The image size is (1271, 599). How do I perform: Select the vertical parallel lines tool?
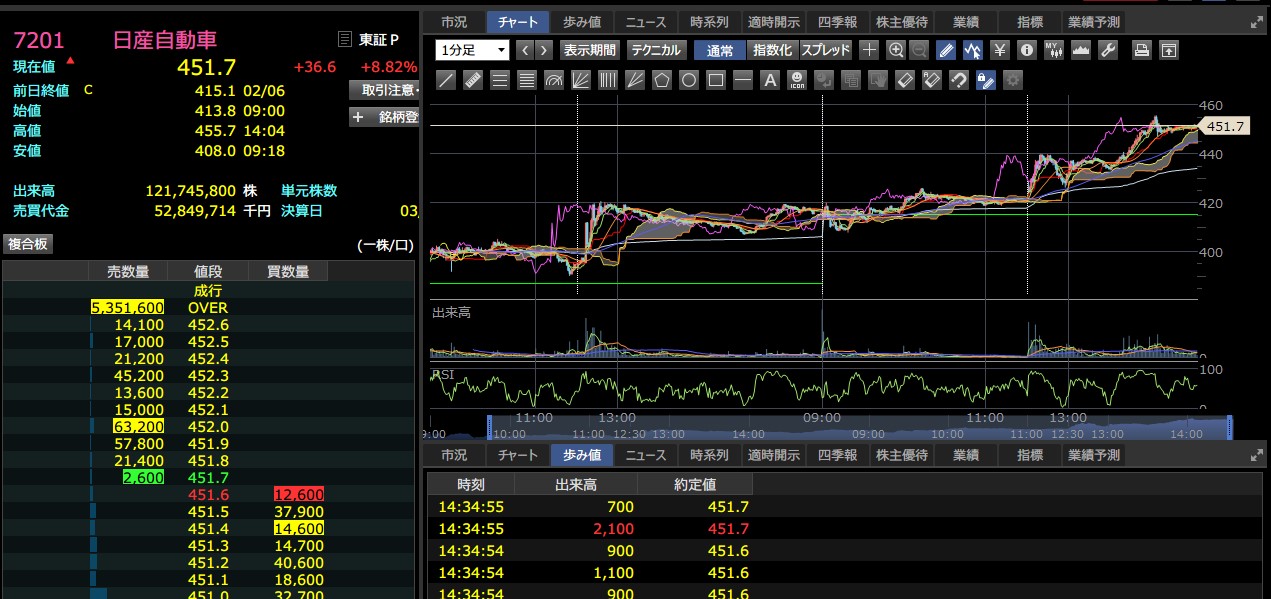pos(608,80)
